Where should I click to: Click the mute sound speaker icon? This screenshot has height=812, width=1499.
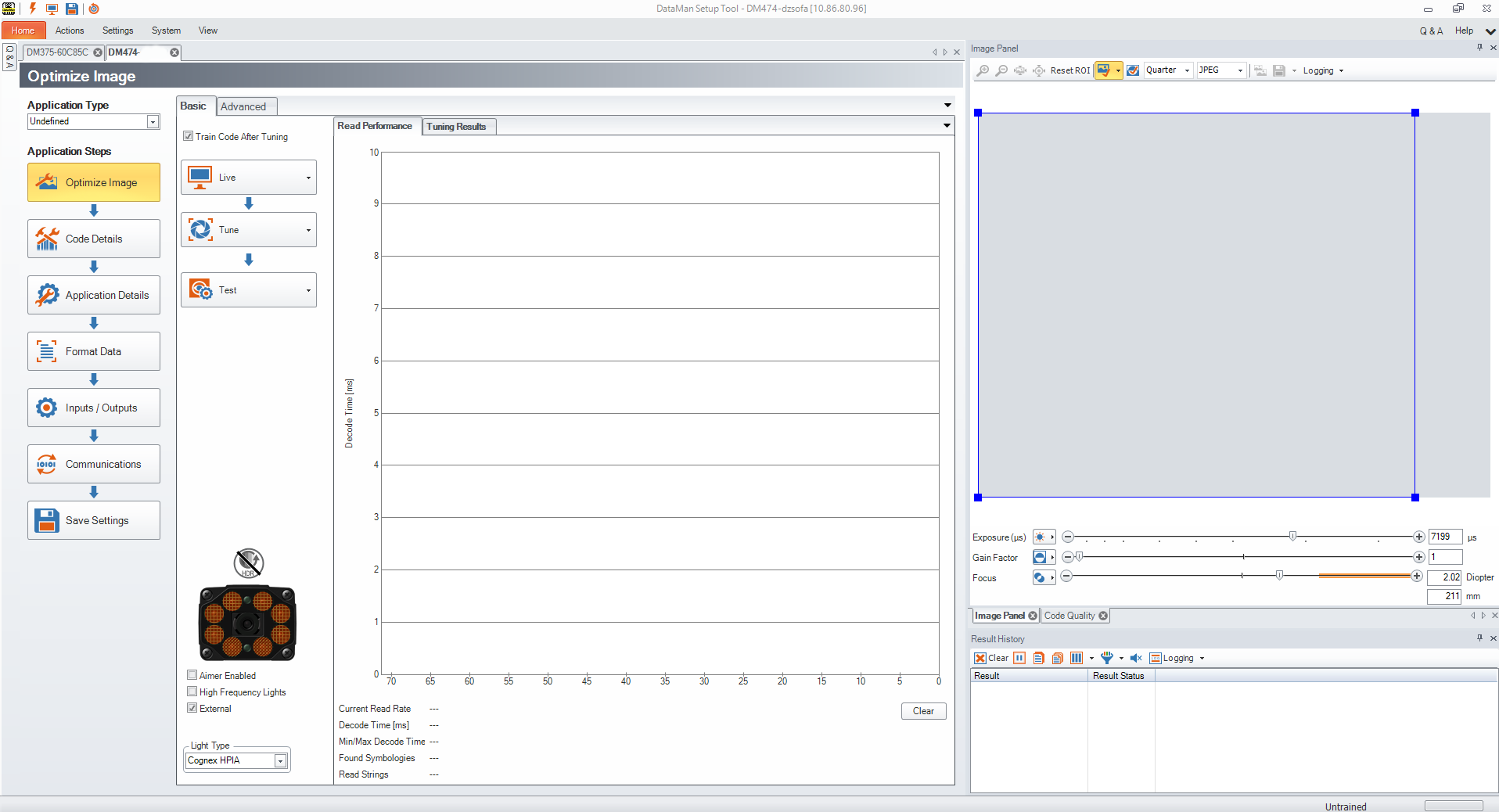[1136, 658]
